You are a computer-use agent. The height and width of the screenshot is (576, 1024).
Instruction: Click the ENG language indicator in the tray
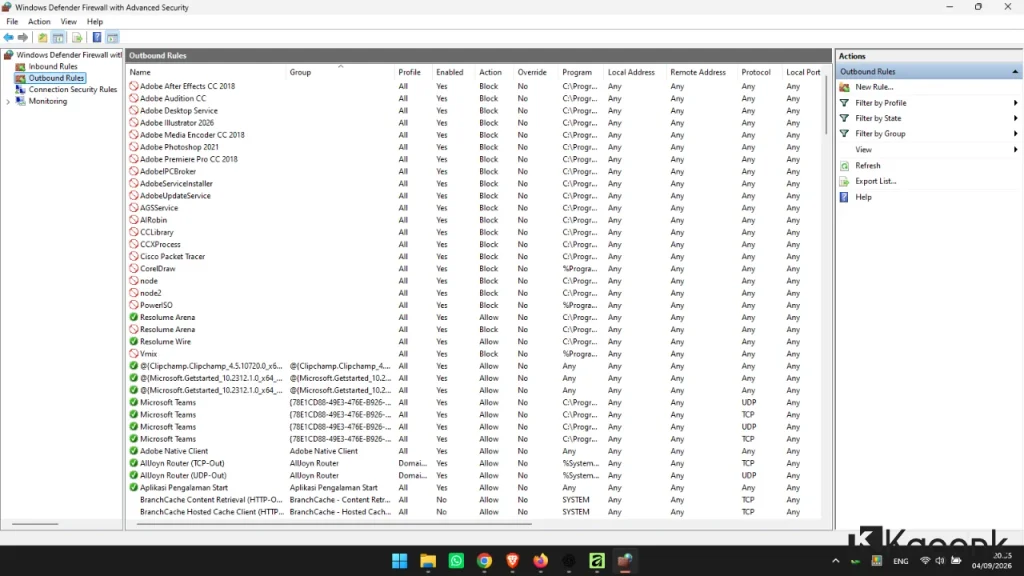(x=901, y=561)
